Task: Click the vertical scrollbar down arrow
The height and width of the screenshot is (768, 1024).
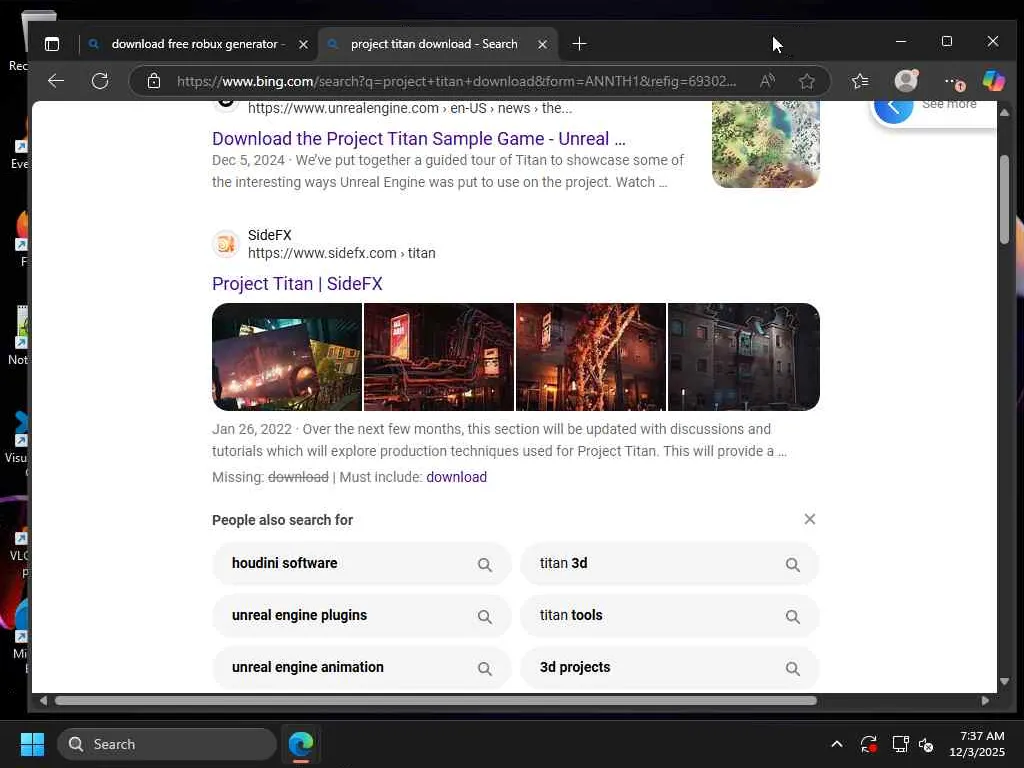Action: tap(1004, 682)
